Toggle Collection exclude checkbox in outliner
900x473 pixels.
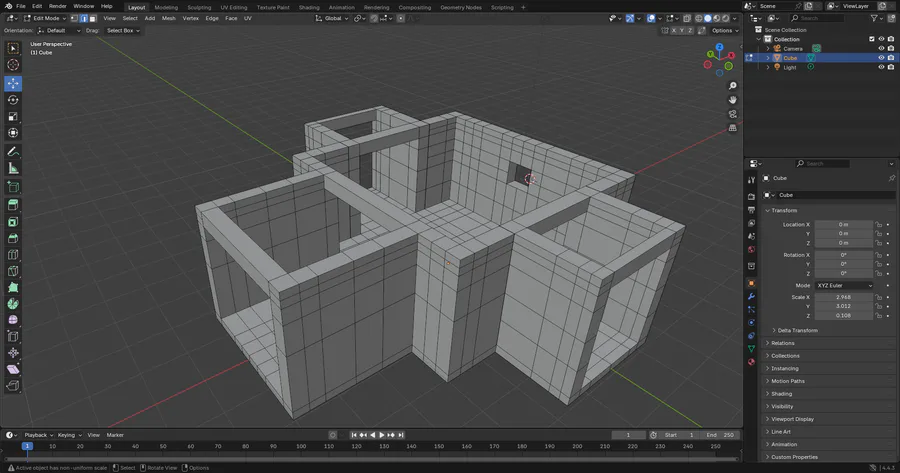[x=872, y=39]
